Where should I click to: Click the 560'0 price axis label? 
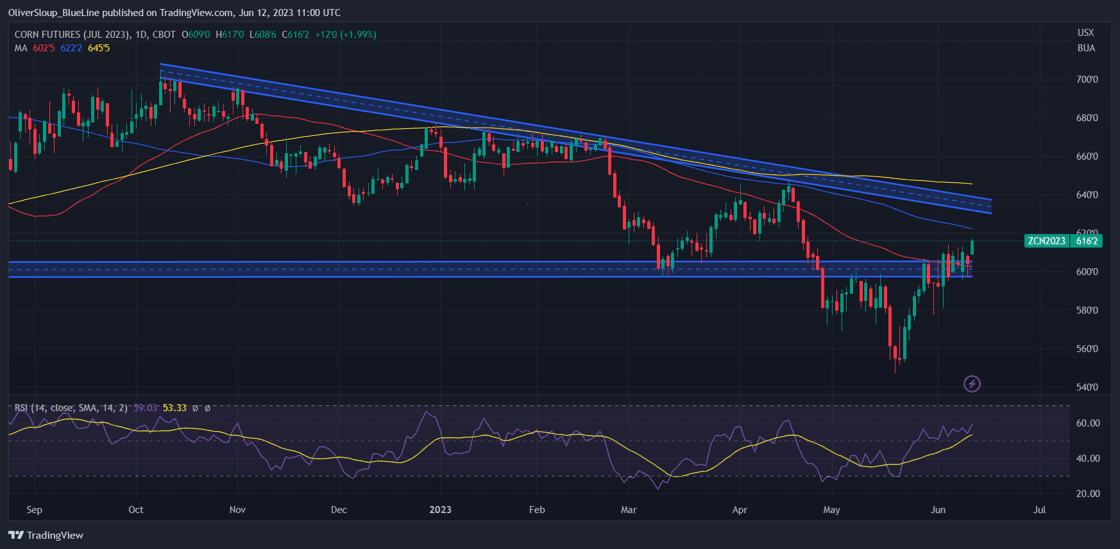pos(1086,349)
